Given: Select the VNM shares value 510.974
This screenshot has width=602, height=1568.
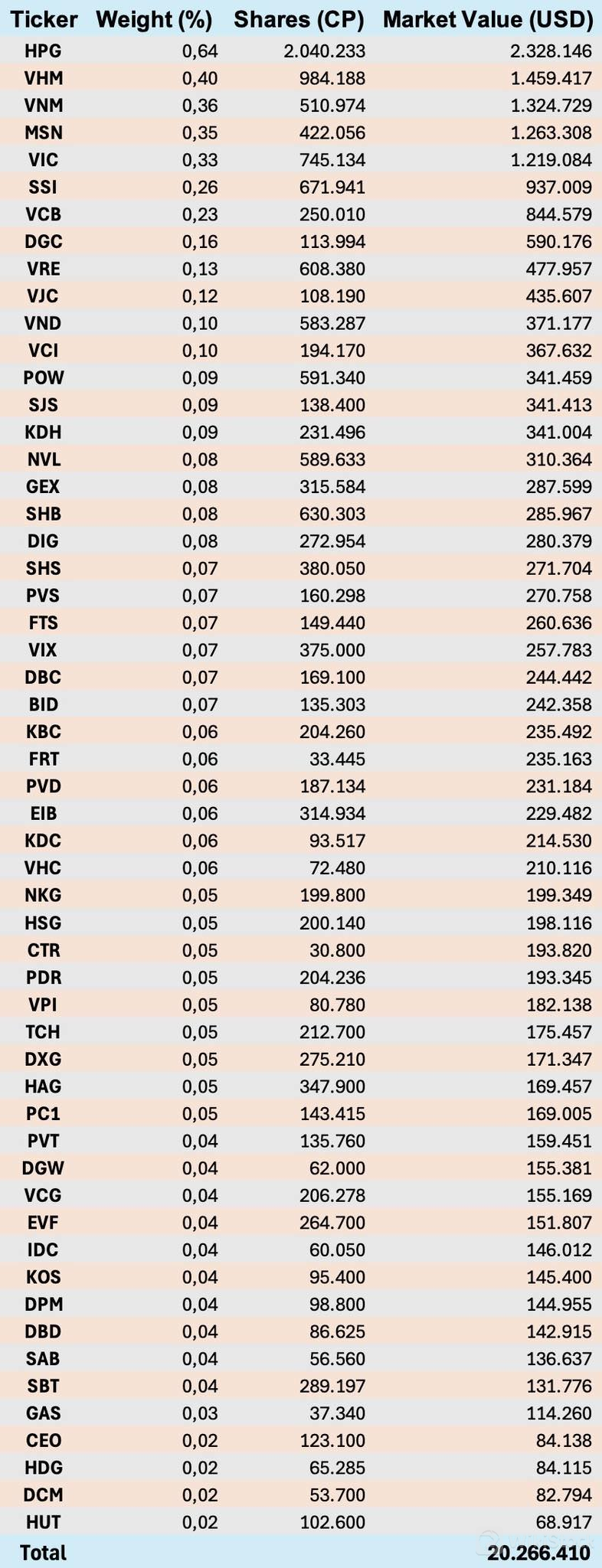Looking at the screenshot, I should point(333,106).
